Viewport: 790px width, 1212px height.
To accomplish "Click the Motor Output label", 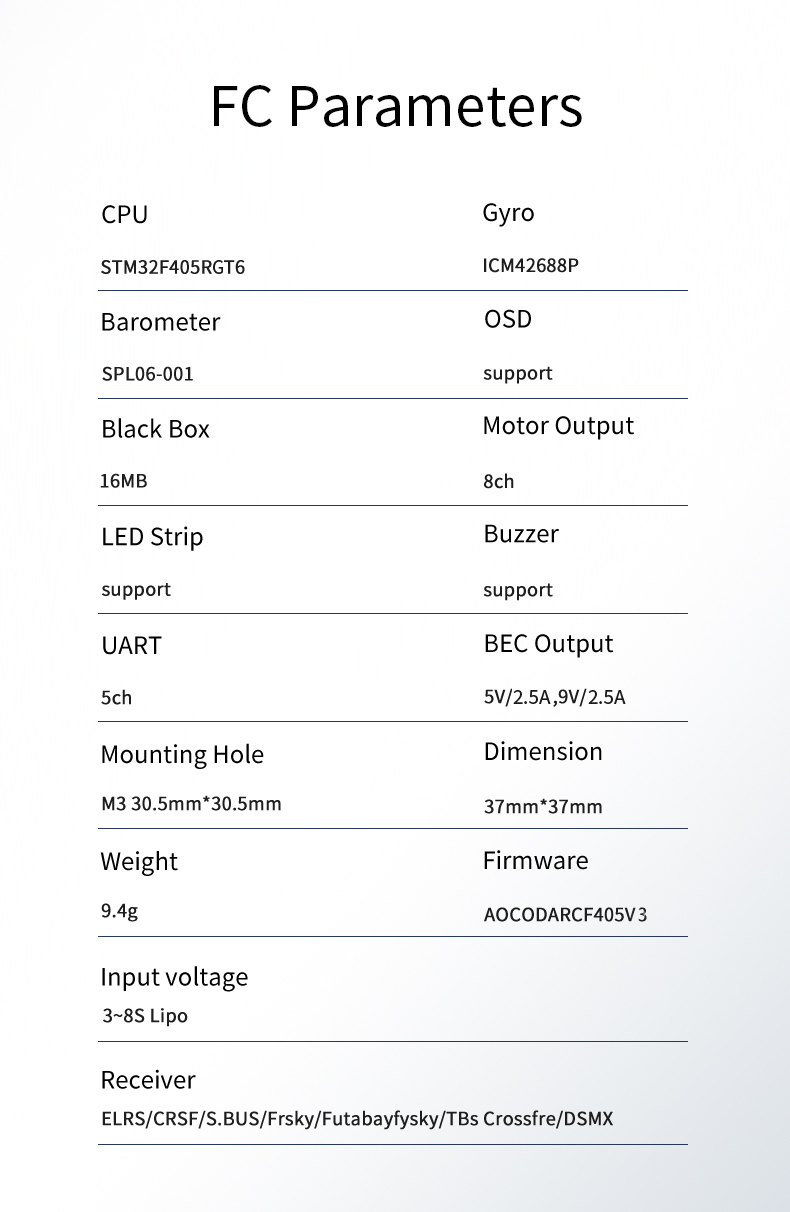I will coord(558,426).
